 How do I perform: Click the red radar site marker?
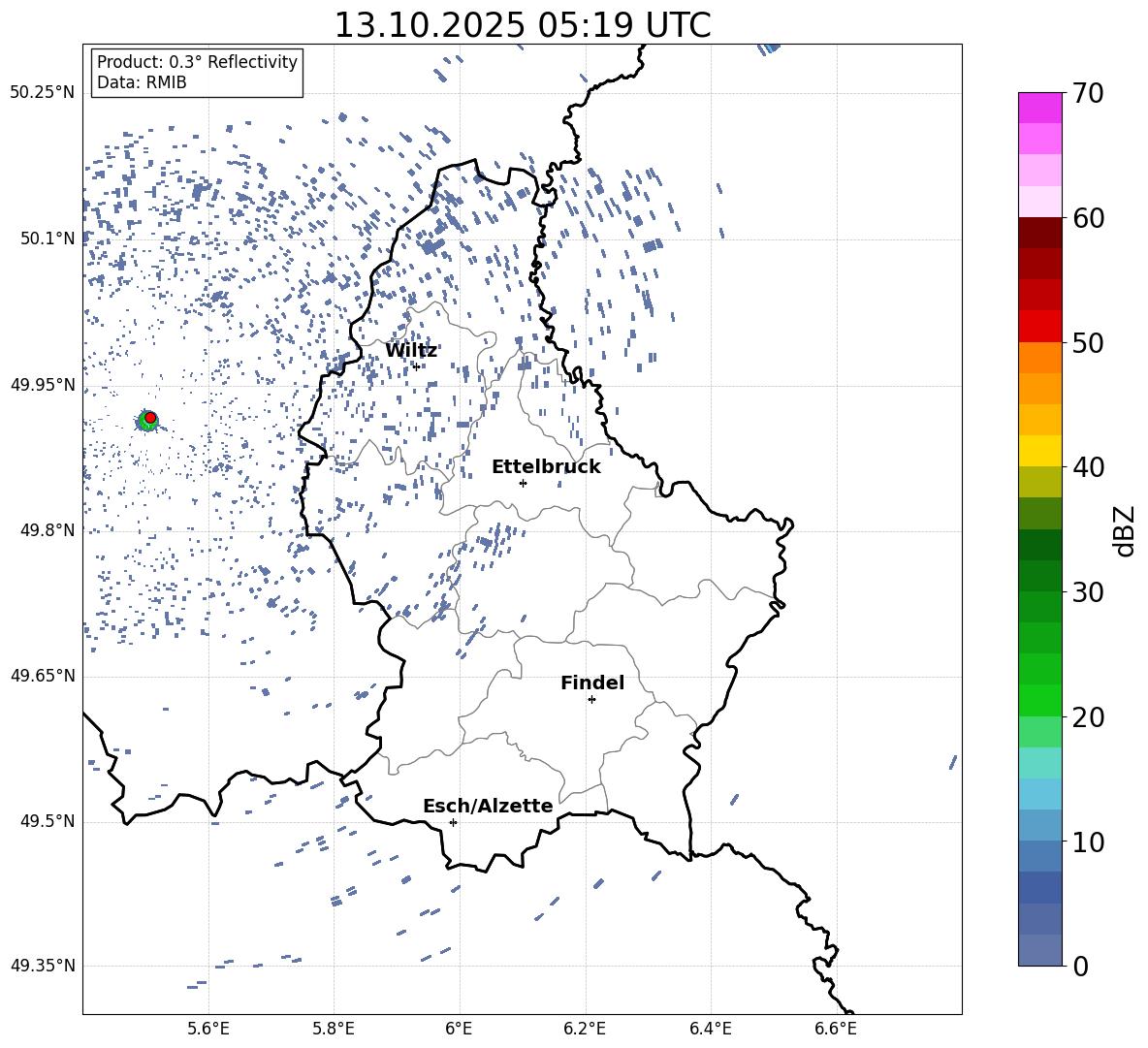(150, 418)
